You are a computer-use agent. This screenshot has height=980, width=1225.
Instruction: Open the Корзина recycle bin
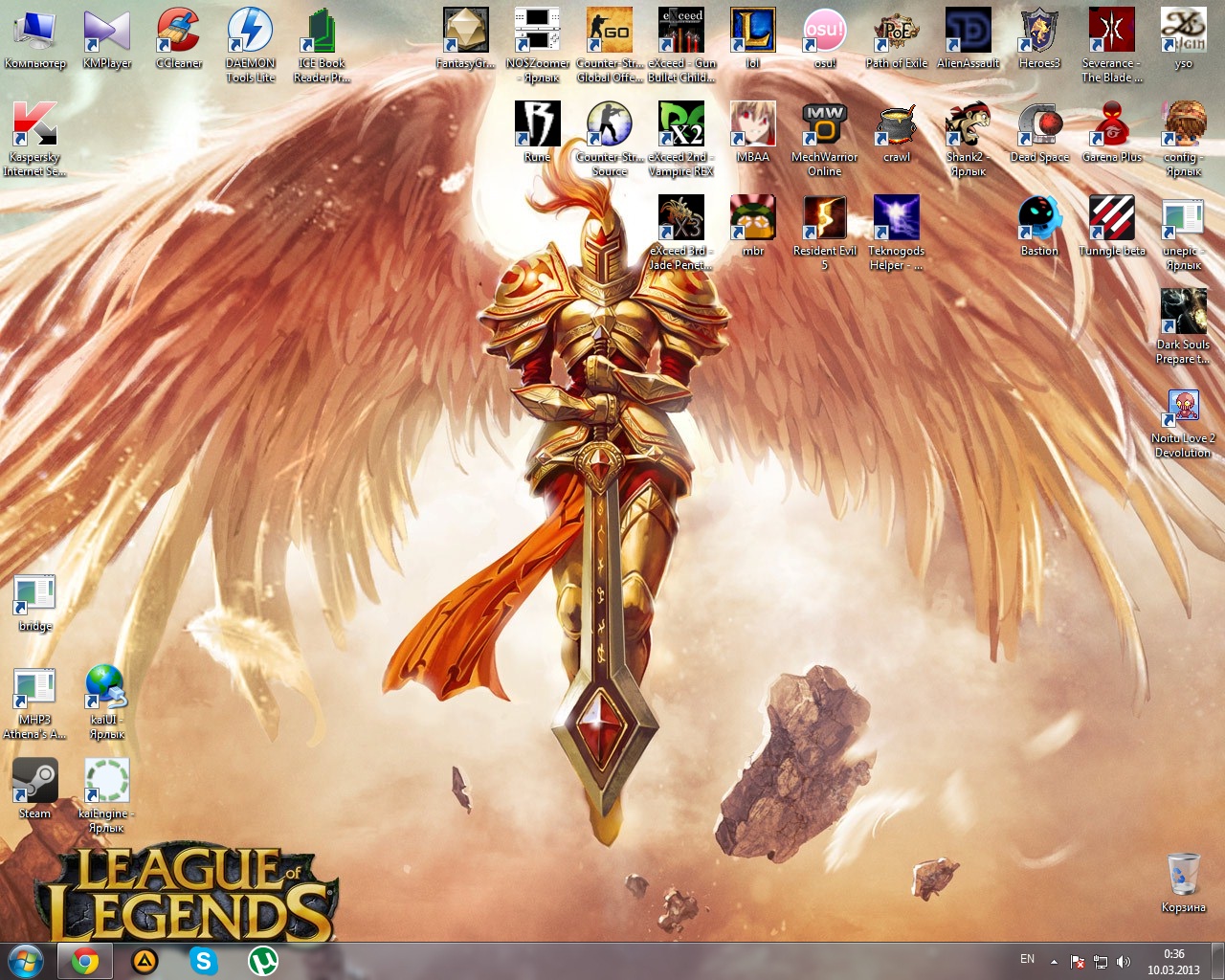coord(1184,882)
